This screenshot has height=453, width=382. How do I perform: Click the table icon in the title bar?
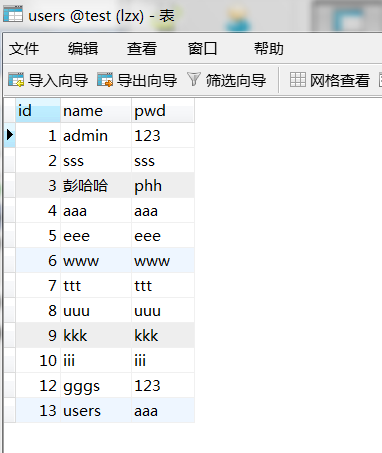point(13,14)
